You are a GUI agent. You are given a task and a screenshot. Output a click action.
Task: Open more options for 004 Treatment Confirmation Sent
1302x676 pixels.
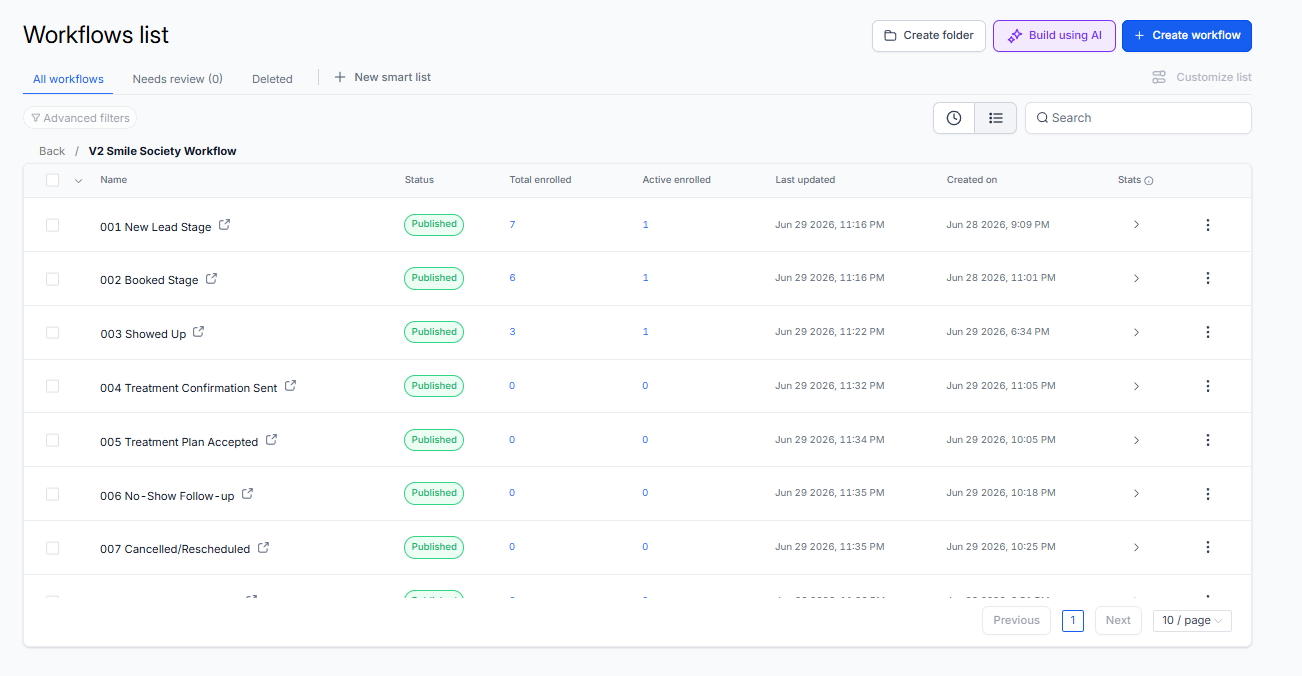pyautogui.click(x=1208, y=386)
